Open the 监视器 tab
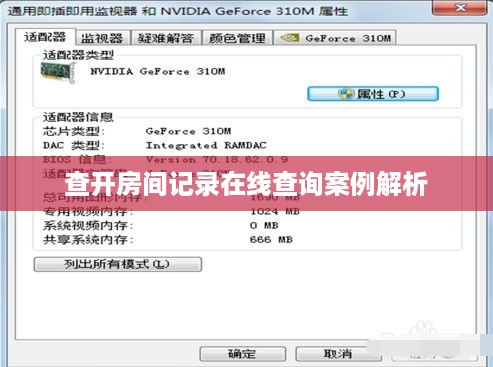This screenshot has width=493, height=367. (102, 38)
